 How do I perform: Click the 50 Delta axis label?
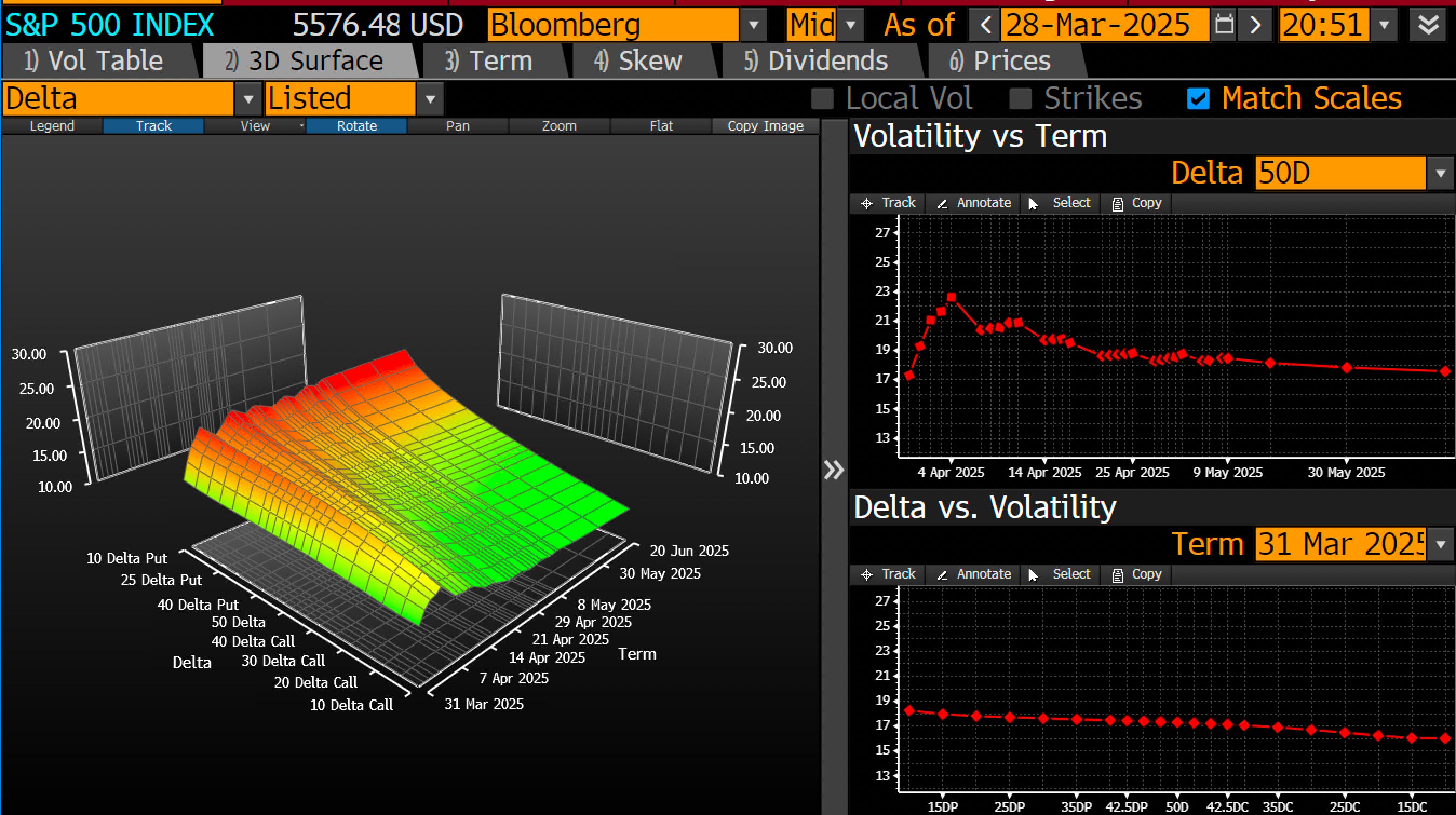pos(238,622)
